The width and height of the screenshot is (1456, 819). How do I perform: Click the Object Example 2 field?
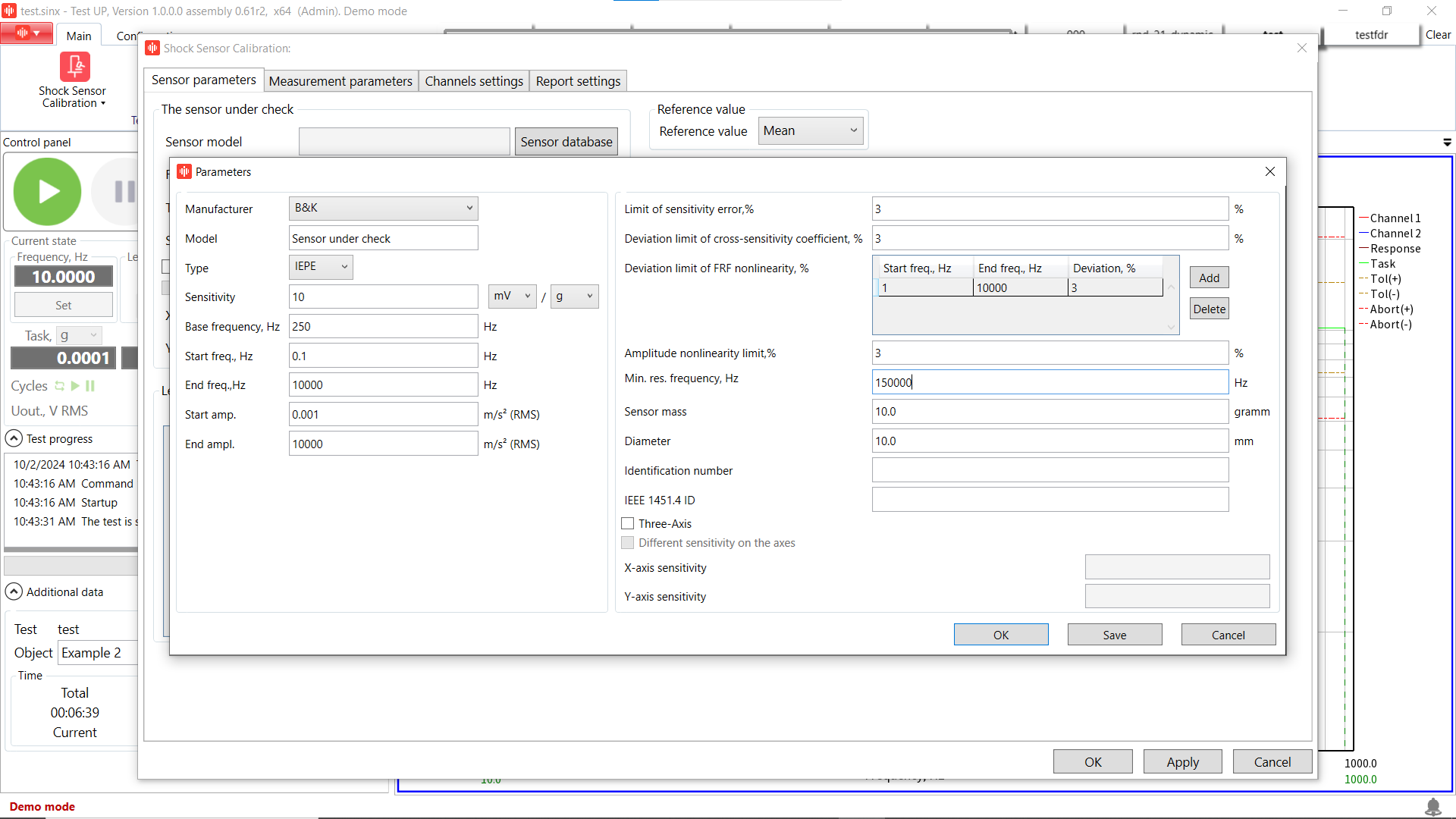[98, 653]
